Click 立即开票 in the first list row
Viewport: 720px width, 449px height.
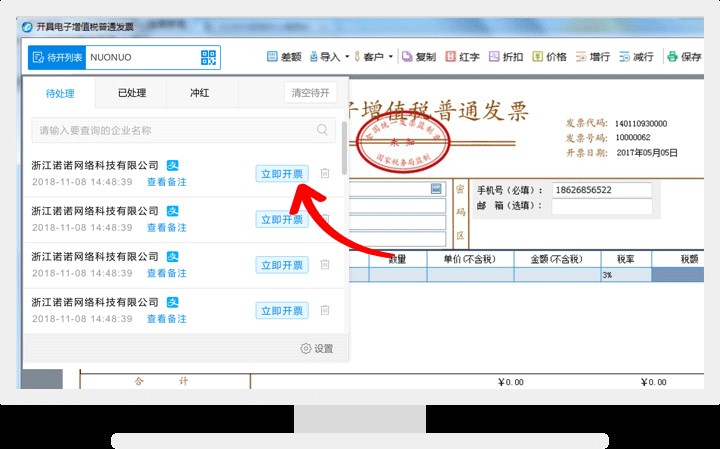pos(282,174)
